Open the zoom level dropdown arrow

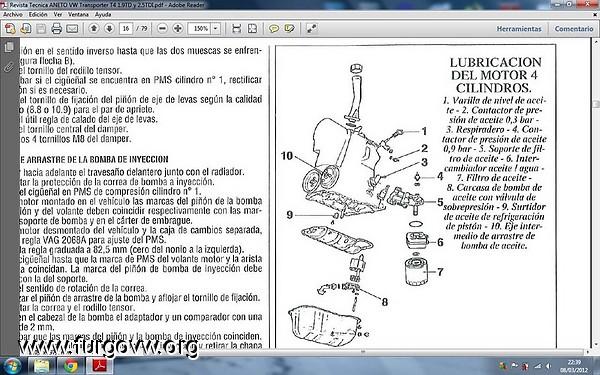tap(216, 29)
